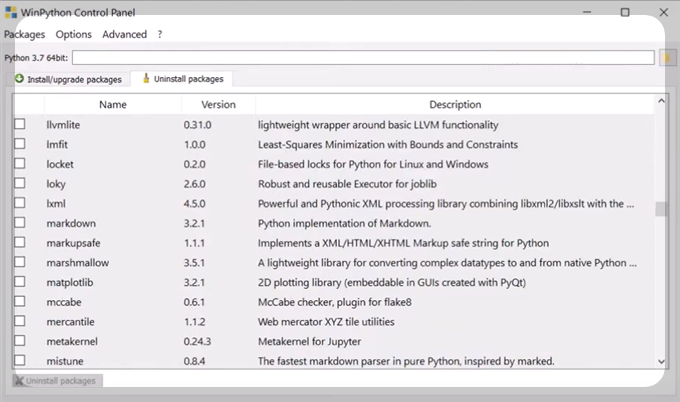Viewport: 680px width, 402px height.
Task: Click 'File-based locks for Python' description
Action: point(373,164)
